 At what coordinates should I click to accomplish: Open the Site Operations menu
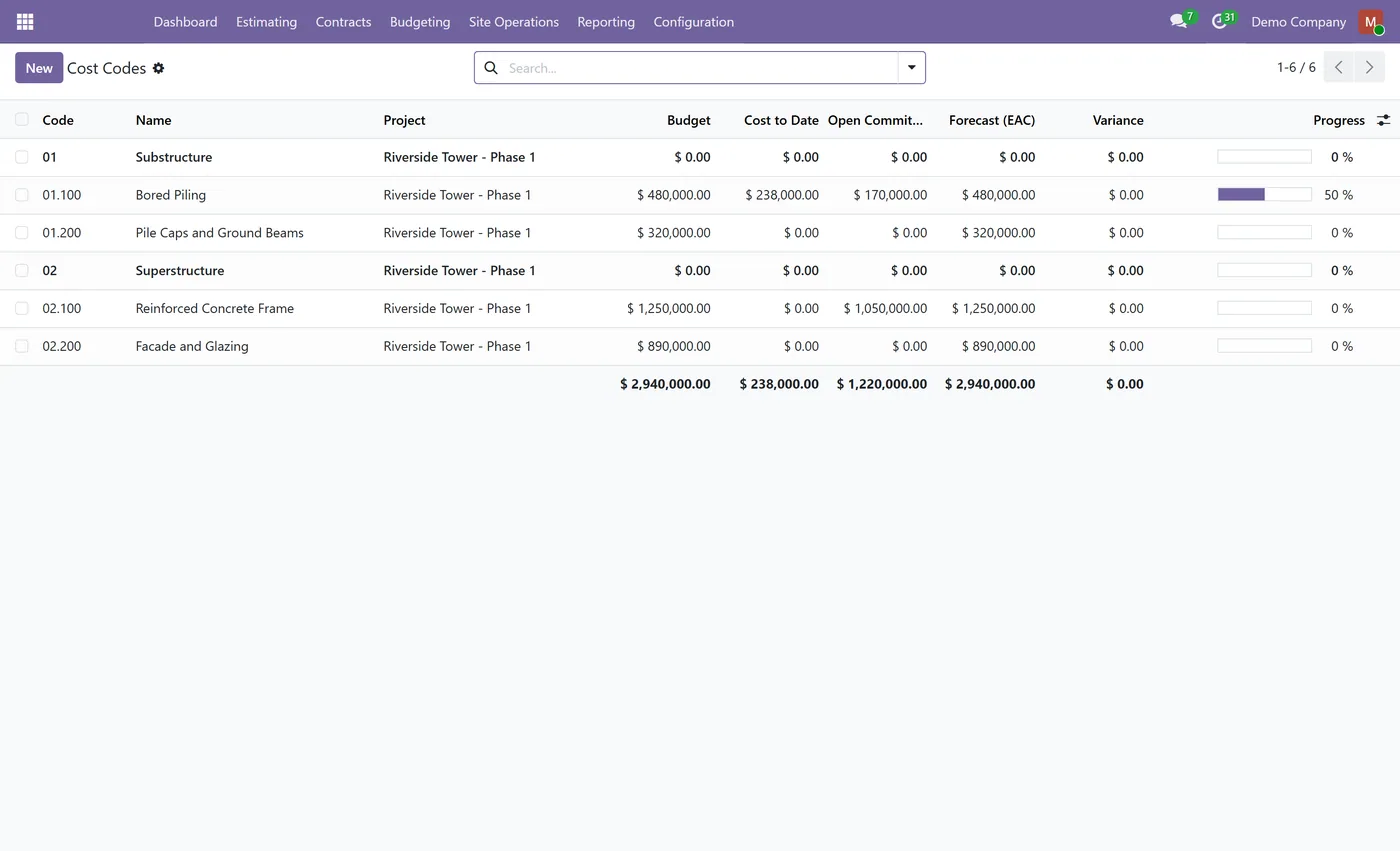point(514,21)
